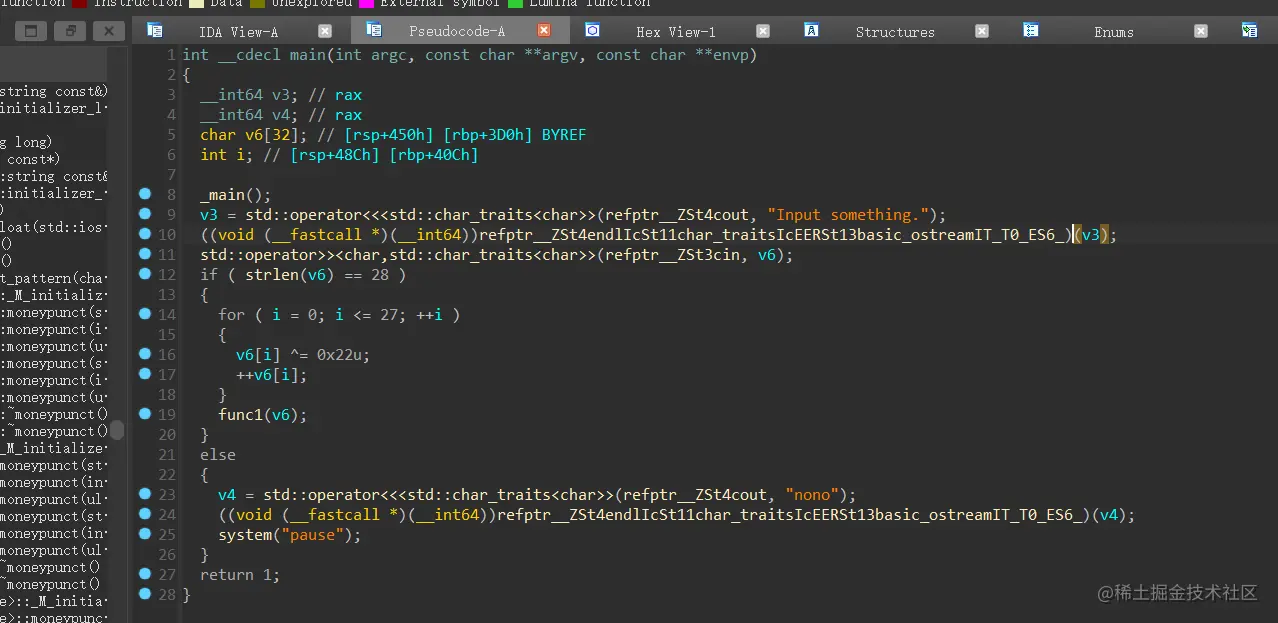Screen dimensions: 1278x623
Task: Close the functions panel with its X button
Action: coord(109,32)
